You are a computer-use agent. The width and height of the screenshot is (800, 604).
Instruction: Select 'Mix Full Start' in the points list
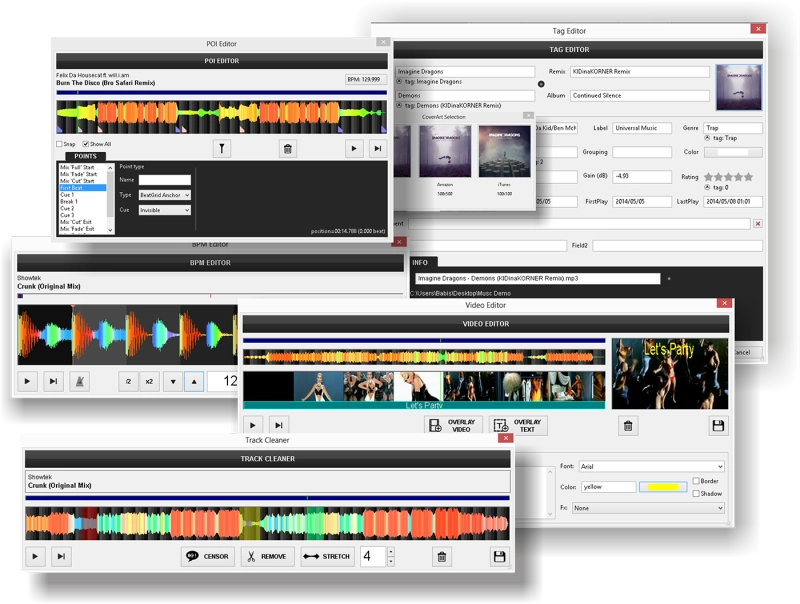point(83,167)
